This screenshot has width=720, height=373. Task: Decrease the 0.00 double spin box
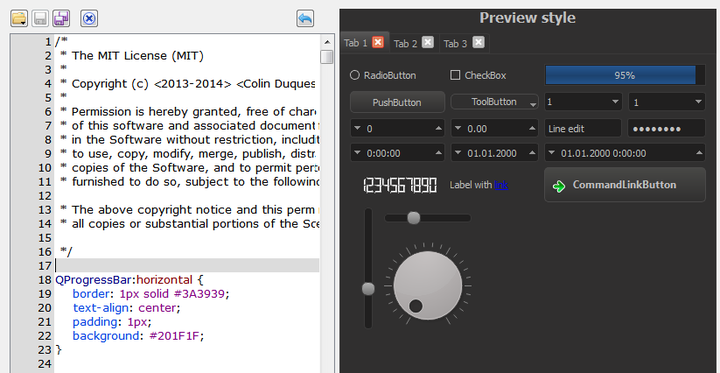(458, 128)
